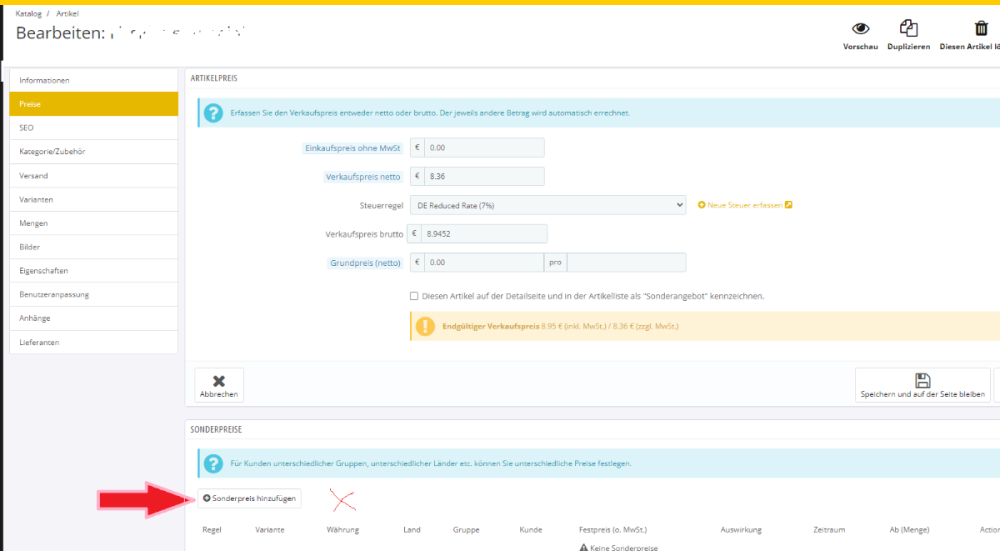Click the save disk icon button
Image resolution: width=1000 pixels, height=551 pixels.
[922, 380]
